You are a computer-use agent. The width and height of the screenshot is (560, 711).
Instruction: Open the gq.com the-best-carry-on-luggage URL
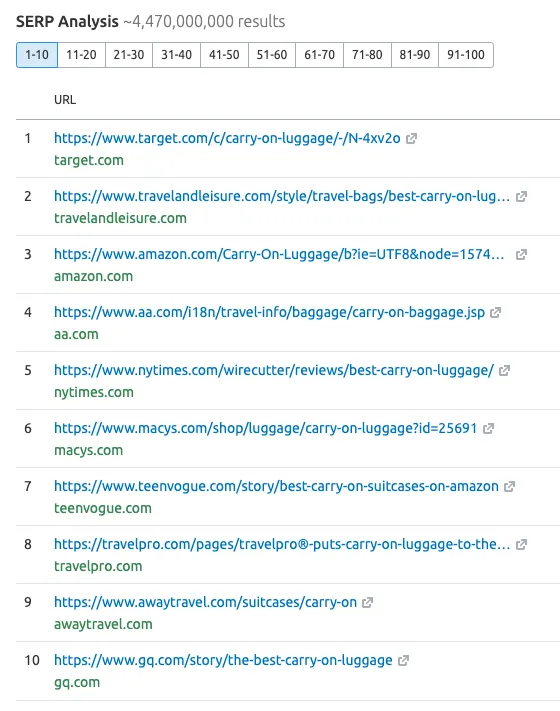(223, 660)
